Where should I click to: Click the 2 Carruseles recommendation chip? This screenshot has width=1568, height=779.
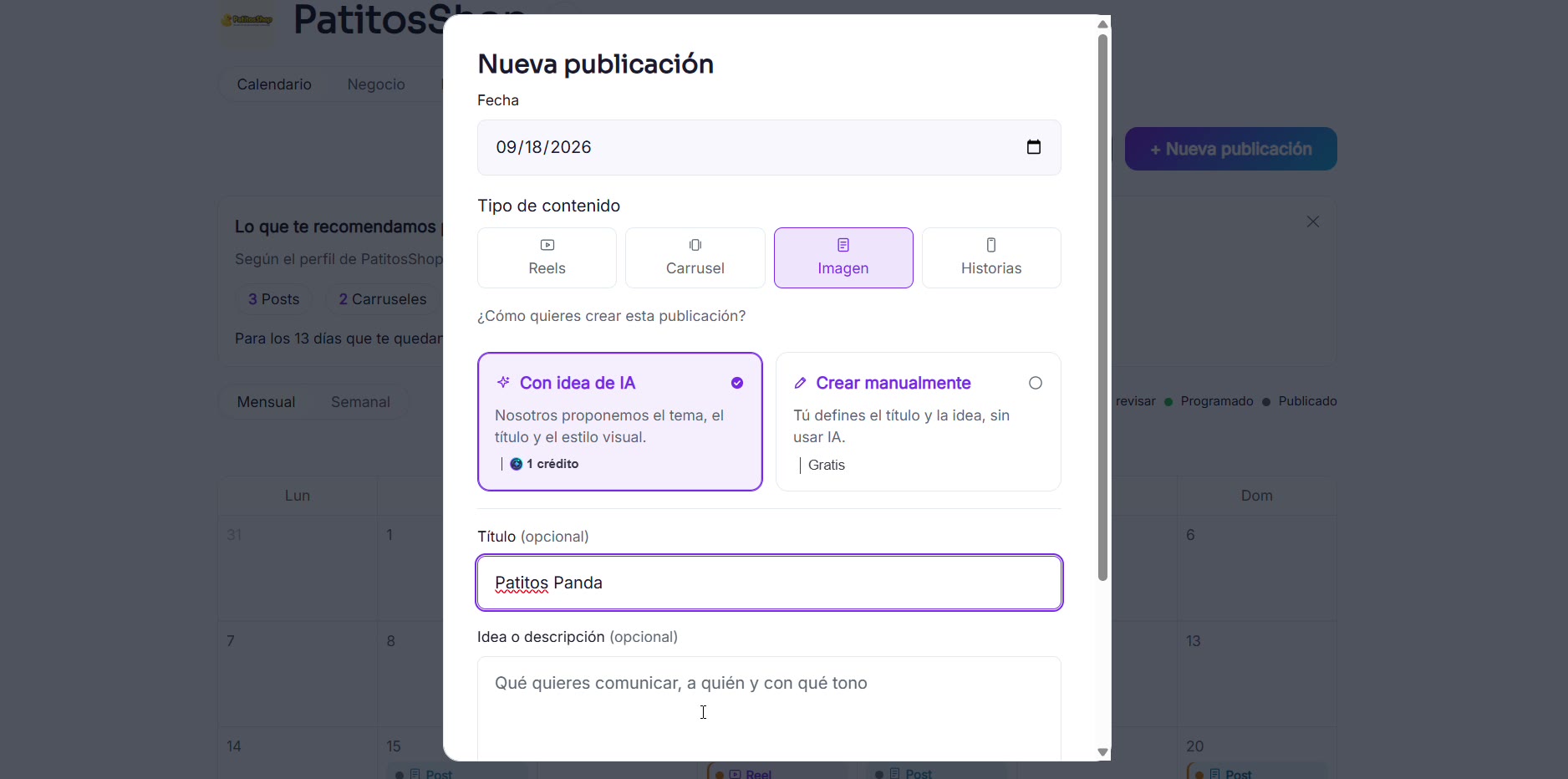[x=382, y=299]
